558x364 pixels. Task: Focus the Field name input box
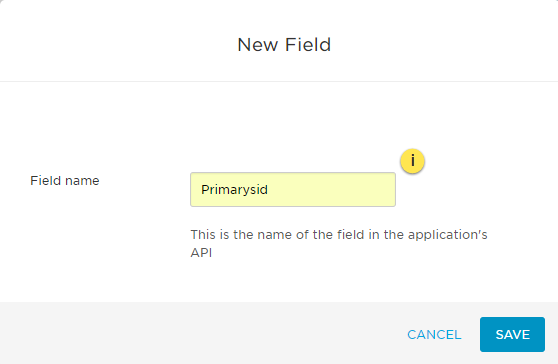click(293, 189)
